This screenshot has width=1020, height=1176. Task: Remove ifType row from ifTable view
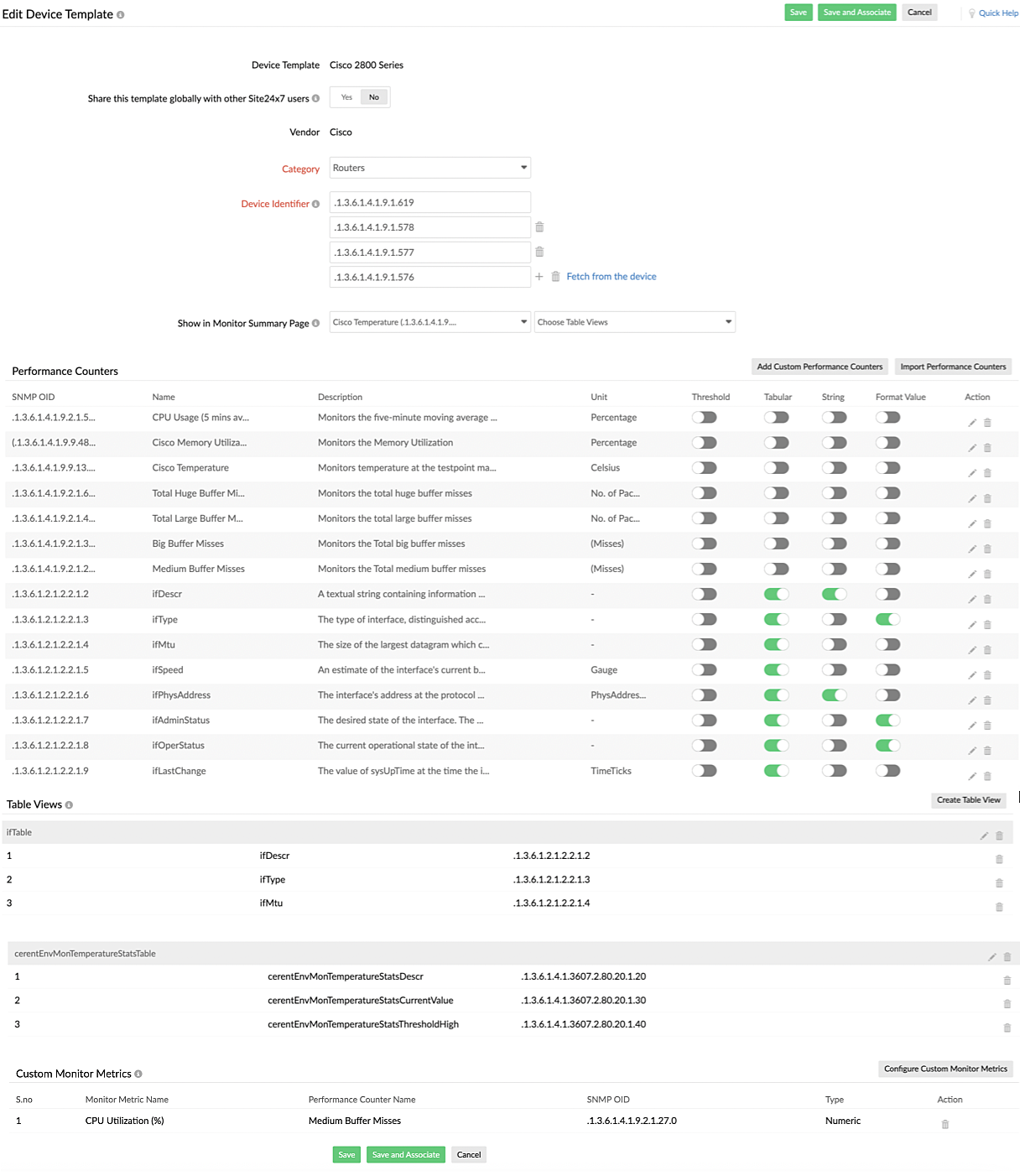click(x=998, y=883)
